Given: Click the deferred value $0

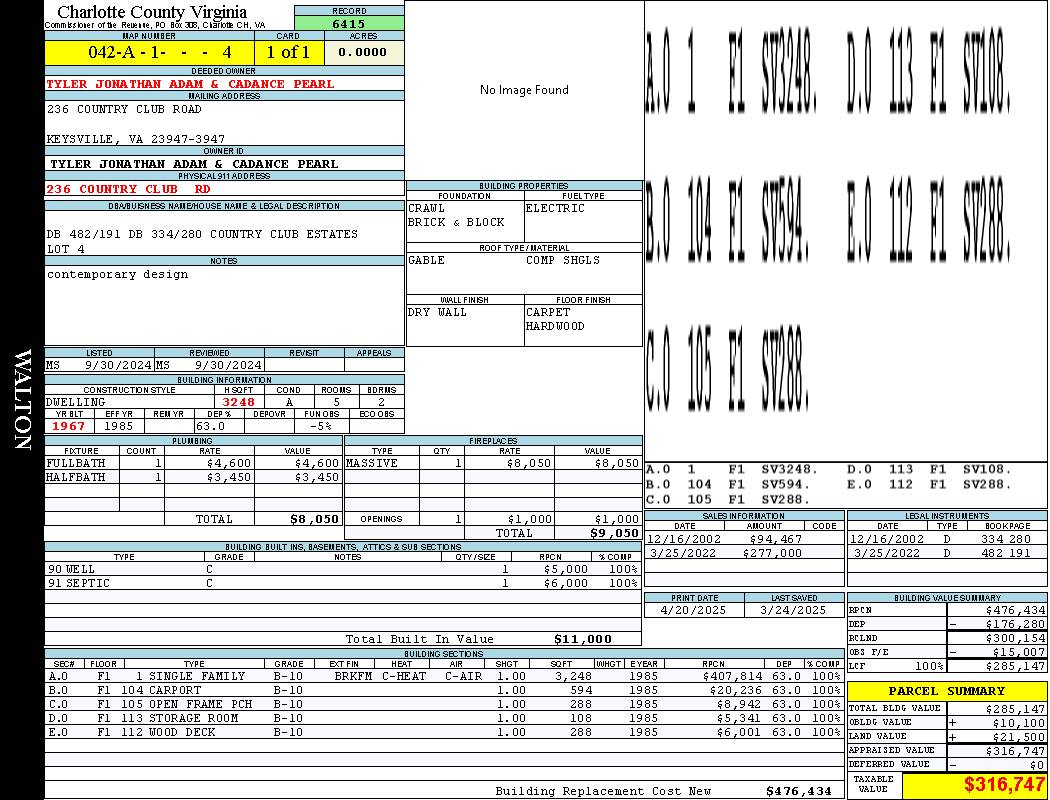Looking at the screenshot, I should point(1037,765).
